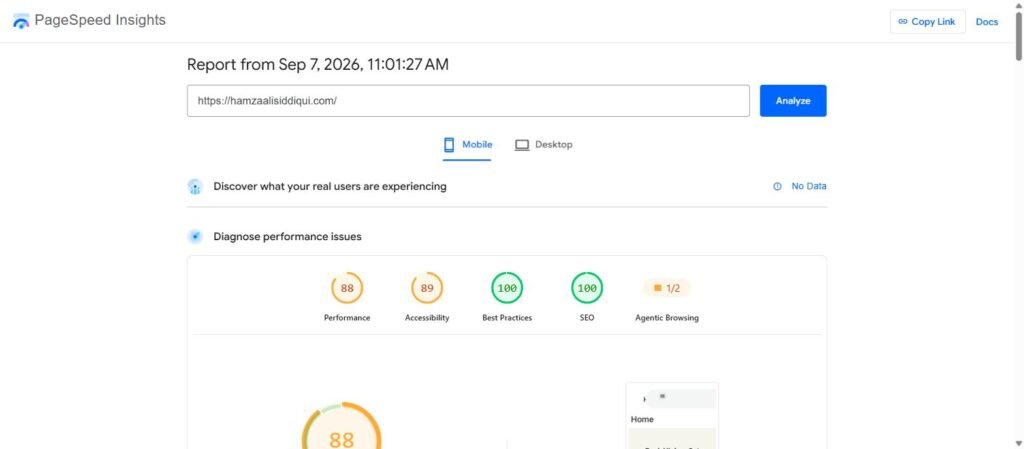This screenshot has height=449, width=1024.
Task: Click the URL input field
Action: (x=468, y=101)
